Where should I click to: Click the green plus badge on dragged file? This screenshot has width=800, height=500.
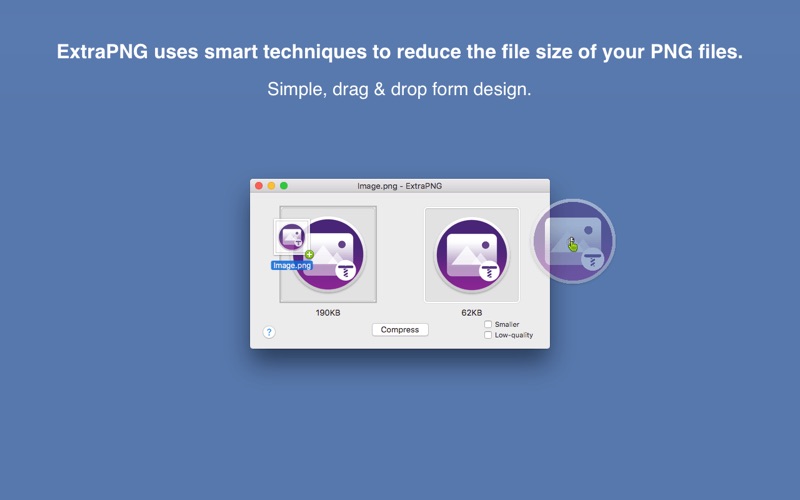click(309, 254)
